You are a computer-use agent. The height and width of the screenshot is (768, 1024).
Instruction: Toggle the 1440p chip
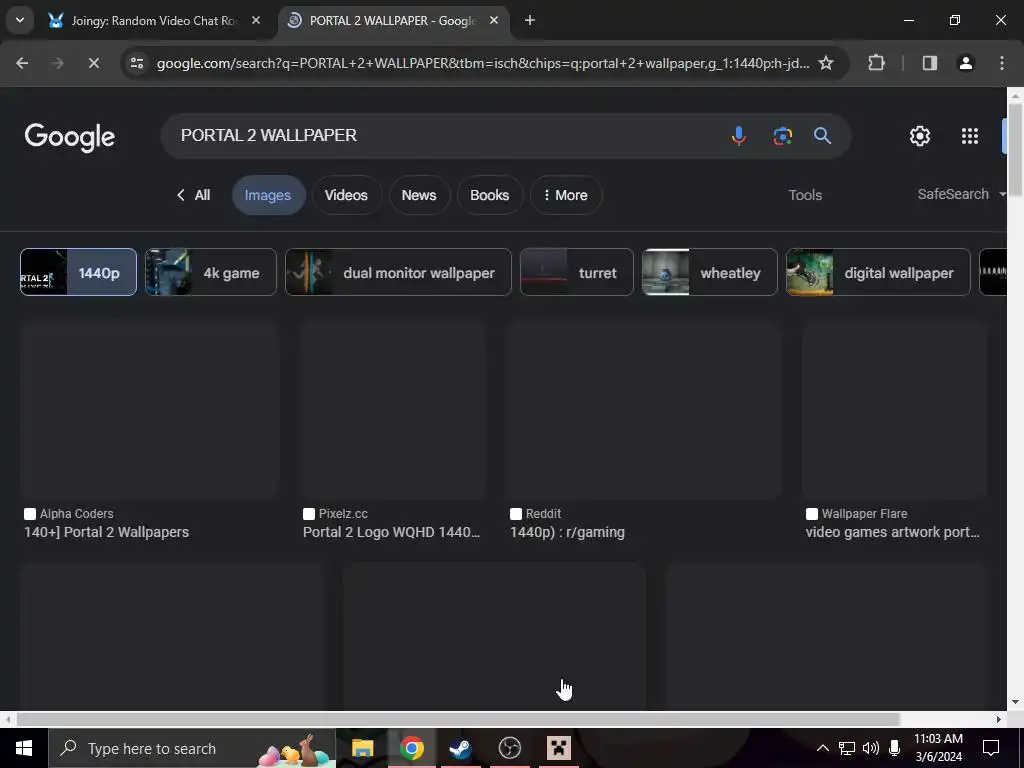point(78,272)
